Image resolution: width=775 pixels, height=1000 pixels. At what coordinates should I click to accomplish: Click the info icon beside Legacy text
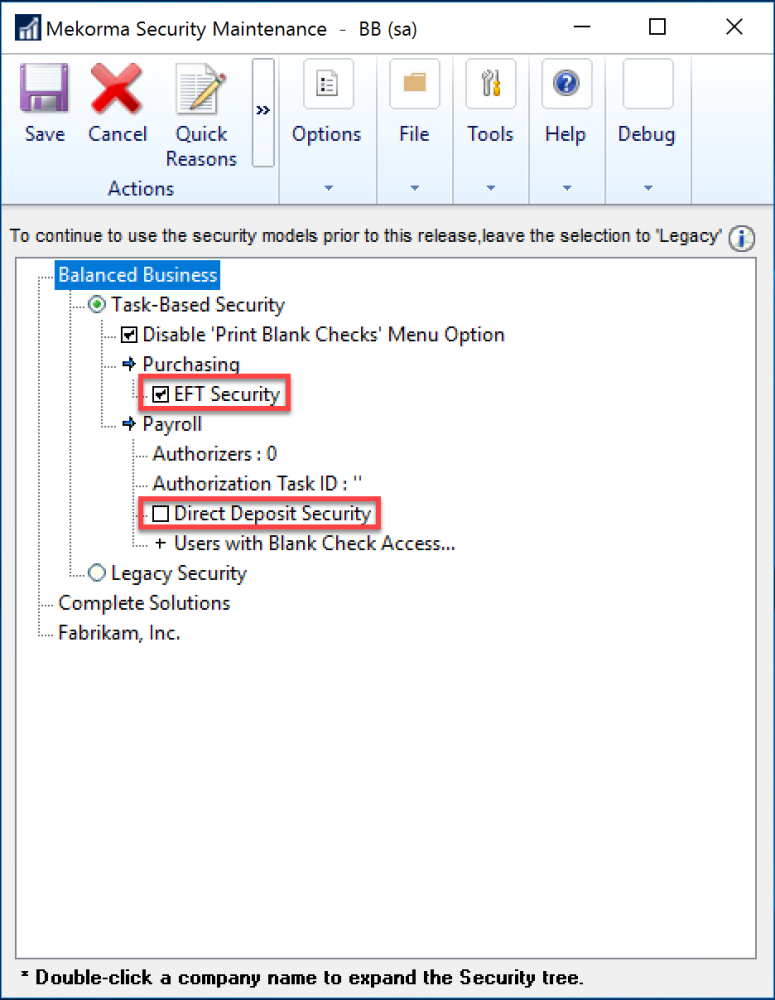pyautogui.click(x=742, y=239)
